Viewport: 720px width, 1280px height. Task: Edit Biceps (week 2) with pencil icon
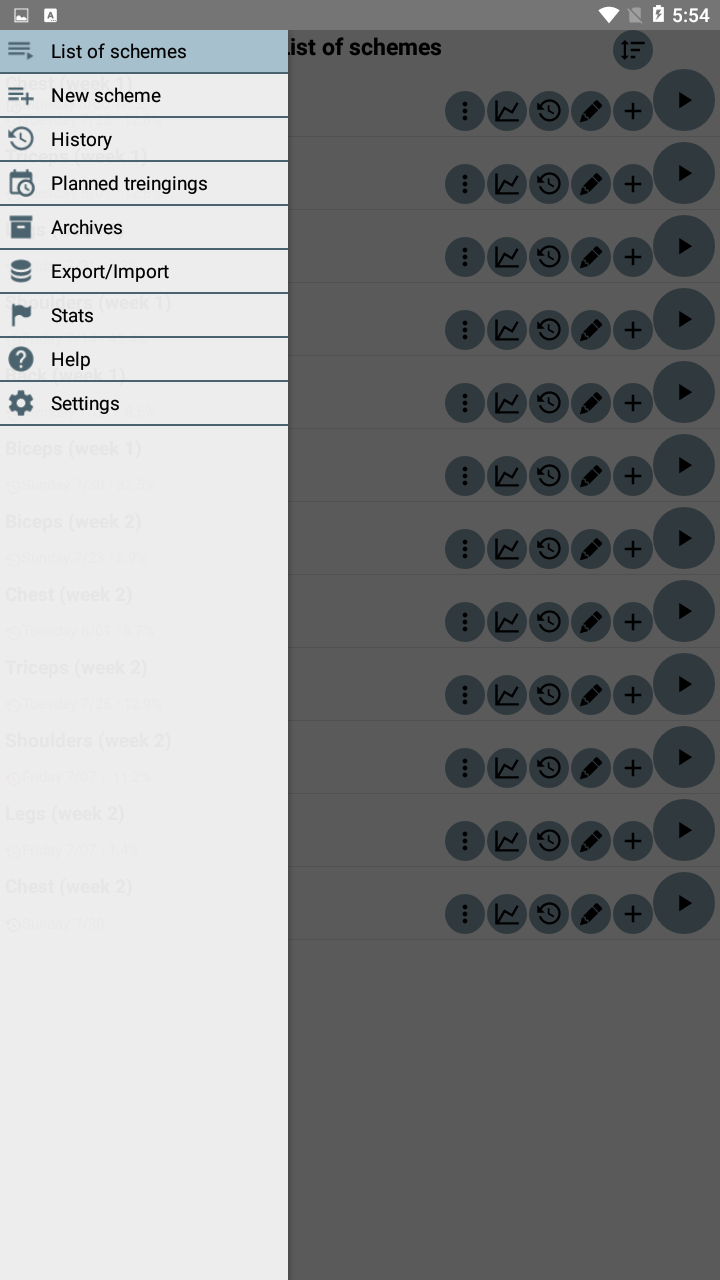[x=591, y=548]
